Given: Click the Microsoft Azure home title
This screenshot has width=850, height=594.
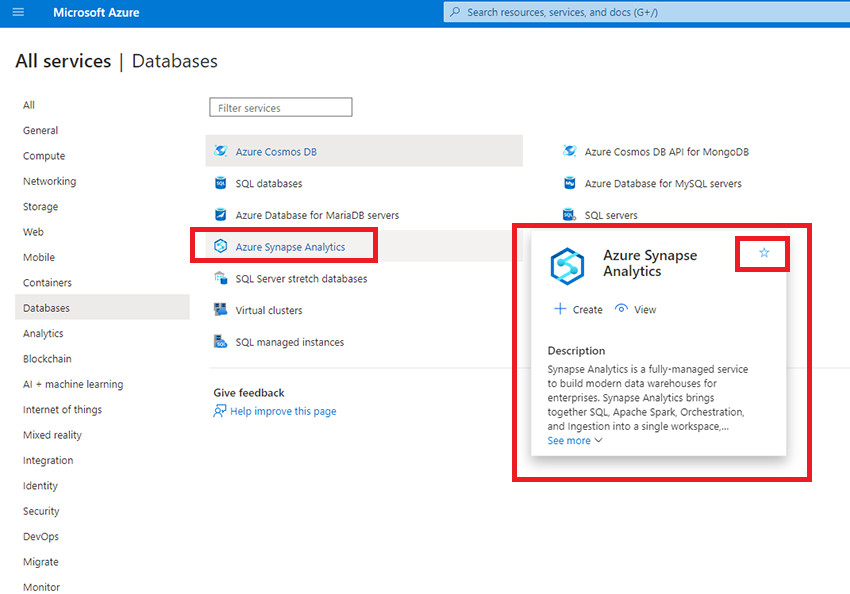Looking at the screenshot, I should tap(96, 12).
